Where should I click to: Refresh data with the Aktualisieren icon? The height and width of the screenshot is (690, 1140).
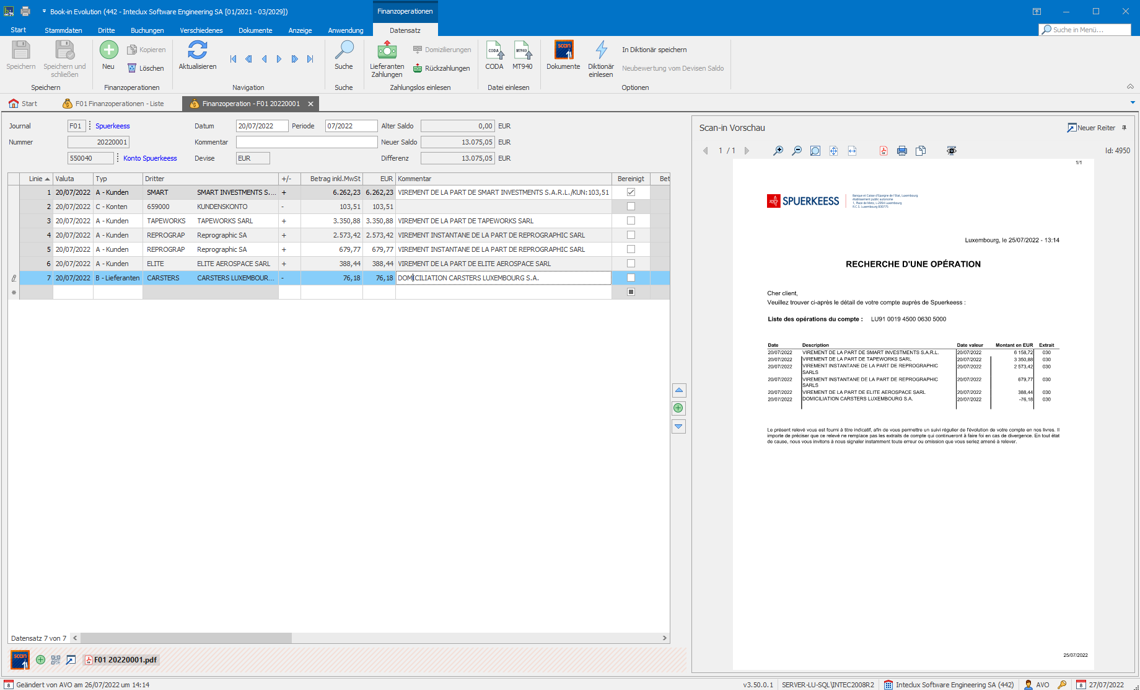point(197,54)
